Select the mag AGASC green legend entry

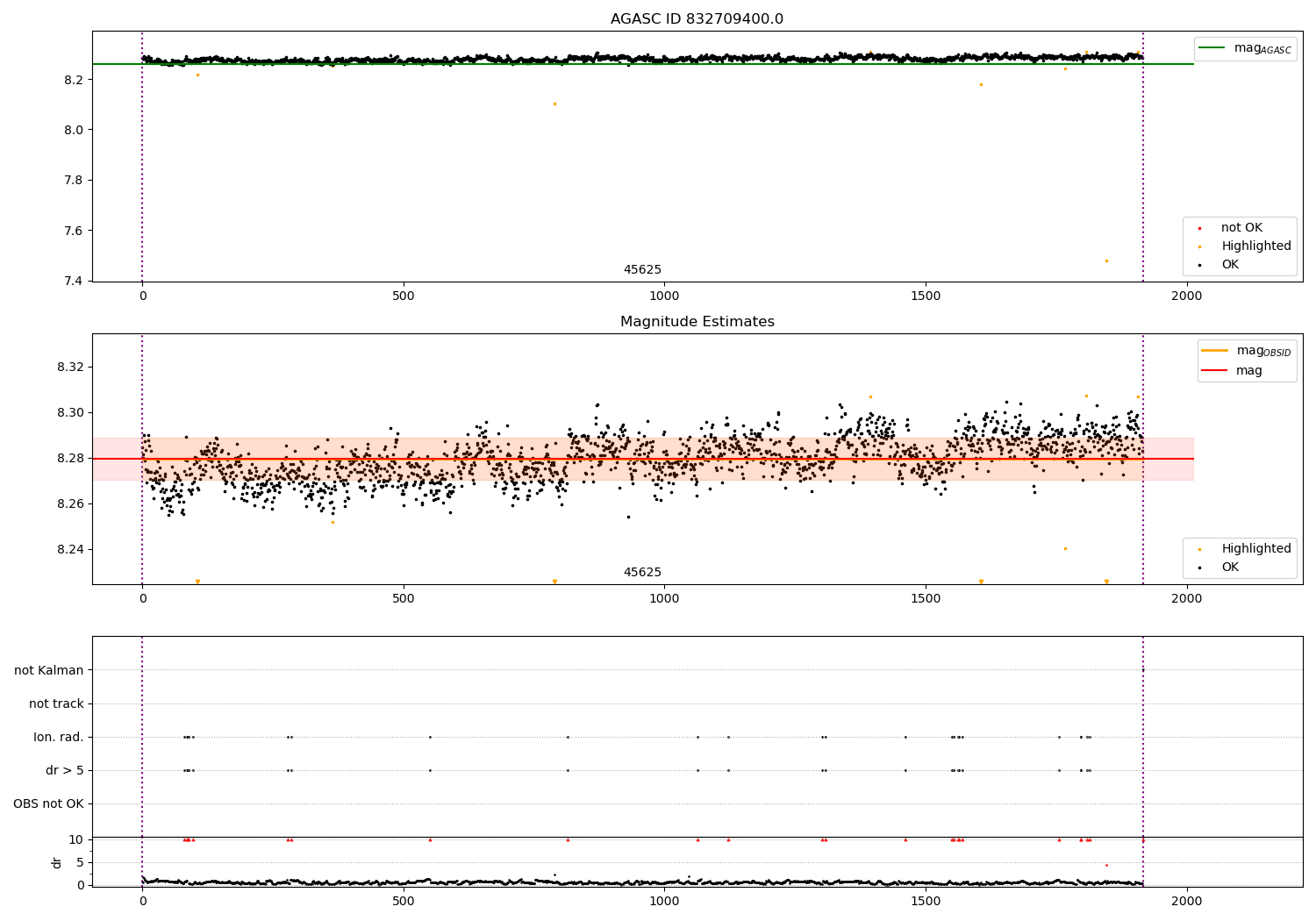coord(1245,48)
